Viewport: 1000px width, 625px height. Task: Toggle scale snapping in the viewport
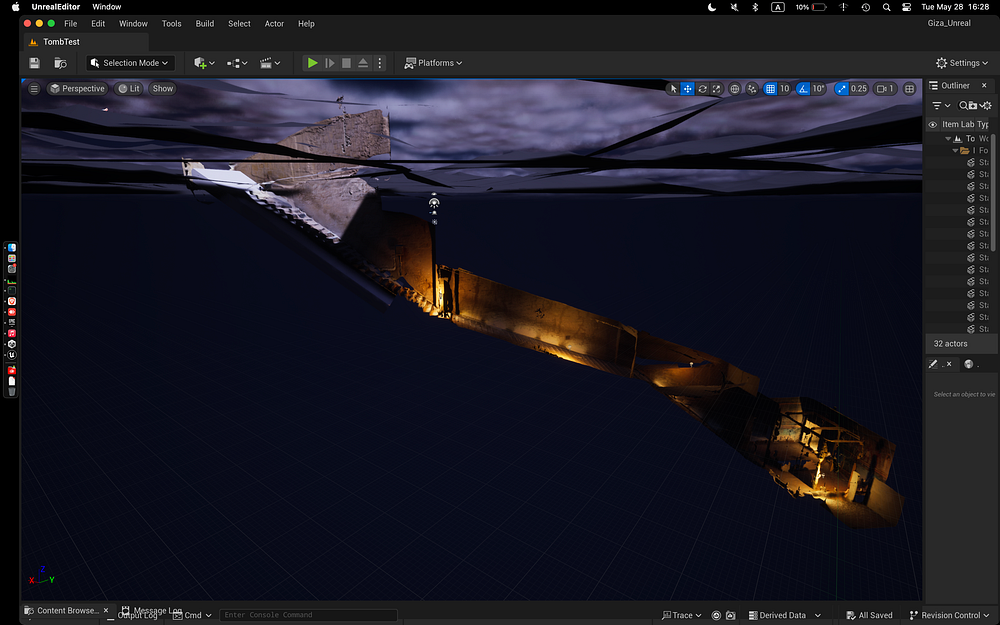pyautogui.click(x=841, y=89)
